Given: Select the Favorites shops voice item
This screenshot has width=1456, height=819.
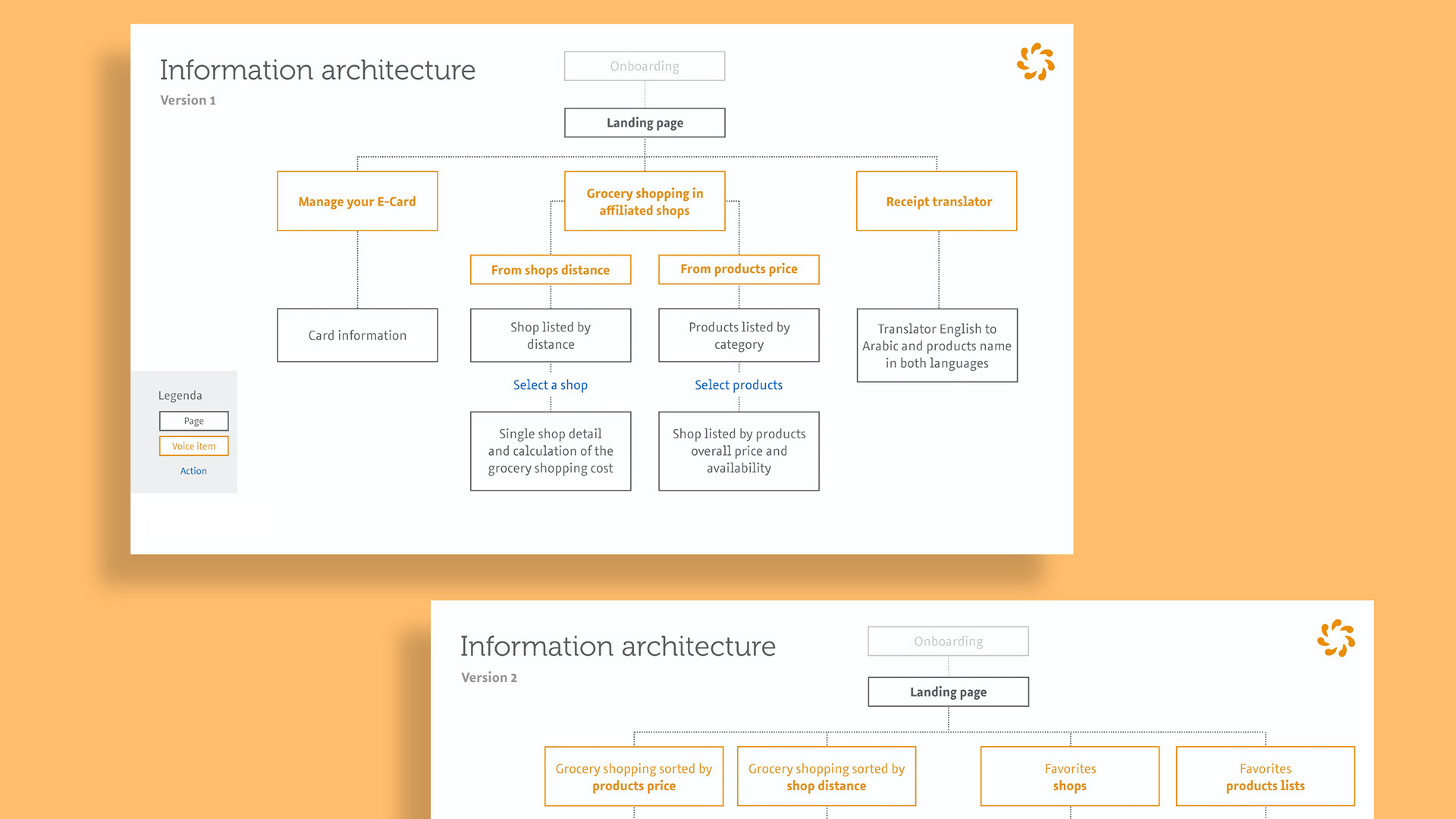Looking at the screenshot, I should (x=1069, y=777).
